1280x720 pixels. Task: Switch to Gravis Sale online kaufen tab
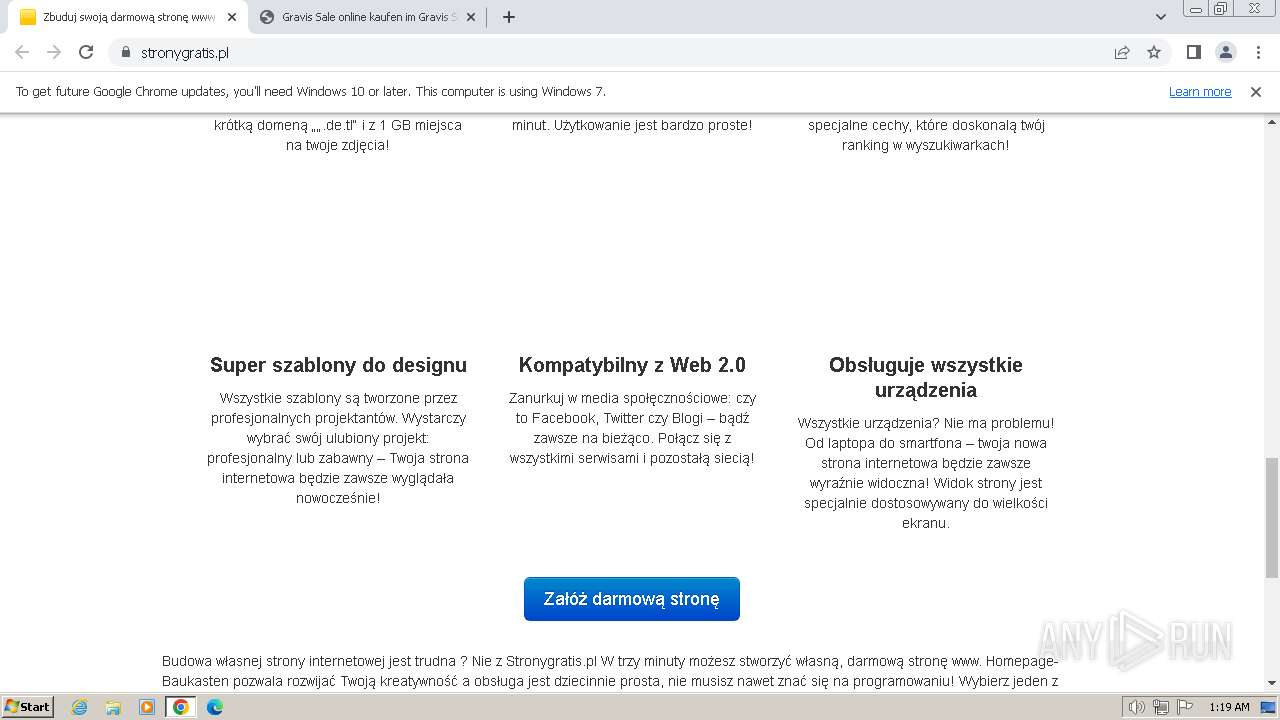[x=366, y=17]
